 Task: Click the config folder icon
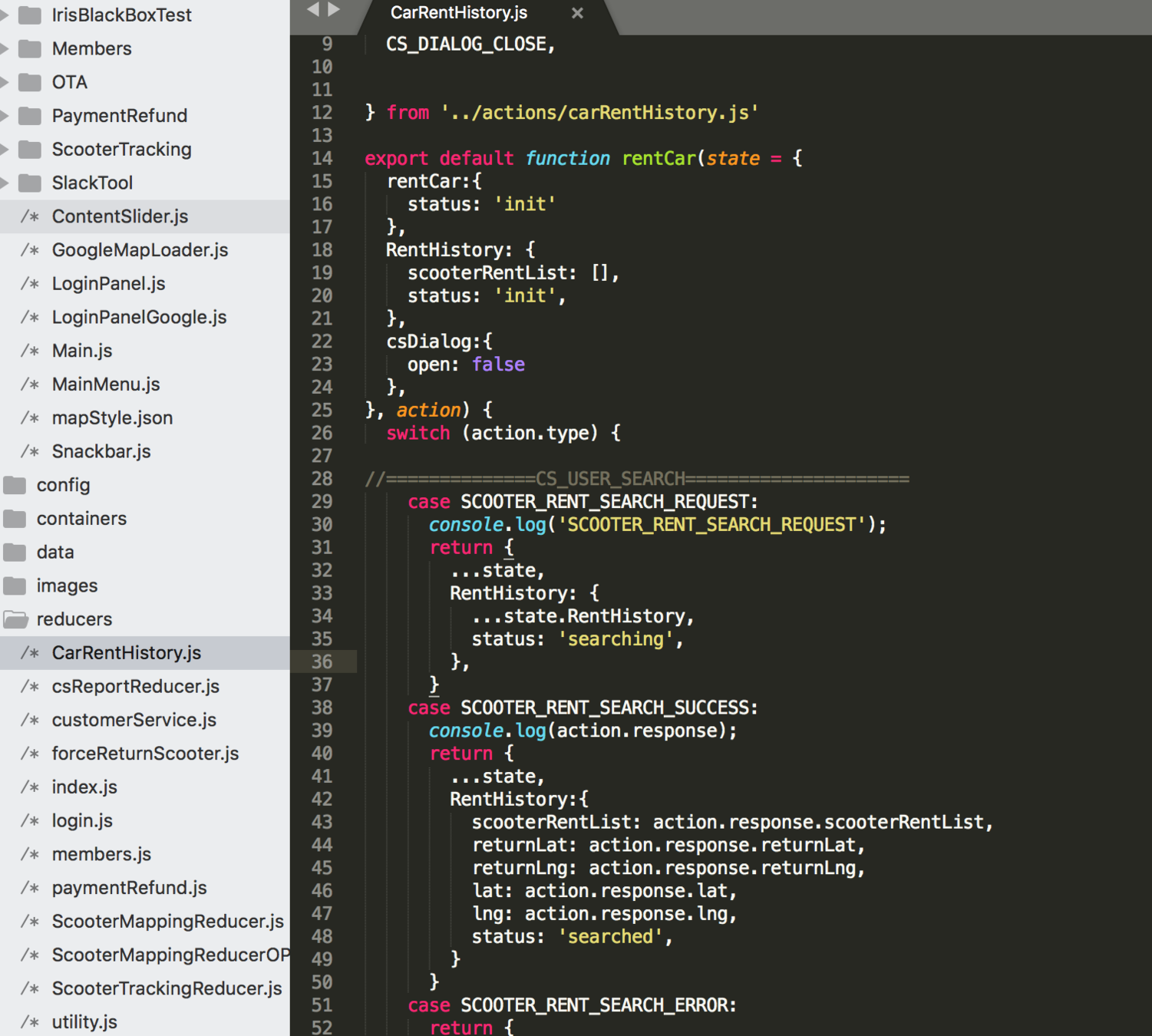tap(15, 485)
